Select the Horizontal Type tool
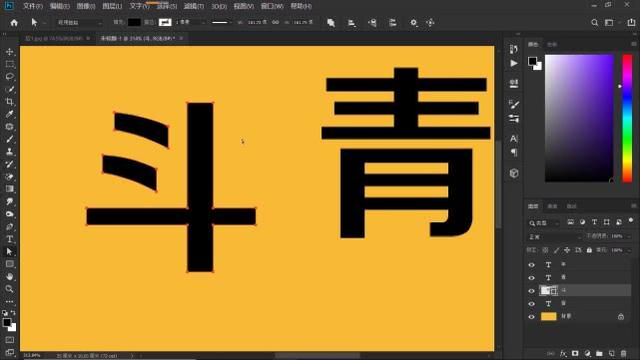The image size is (640, 360). (x=10, y=239)
